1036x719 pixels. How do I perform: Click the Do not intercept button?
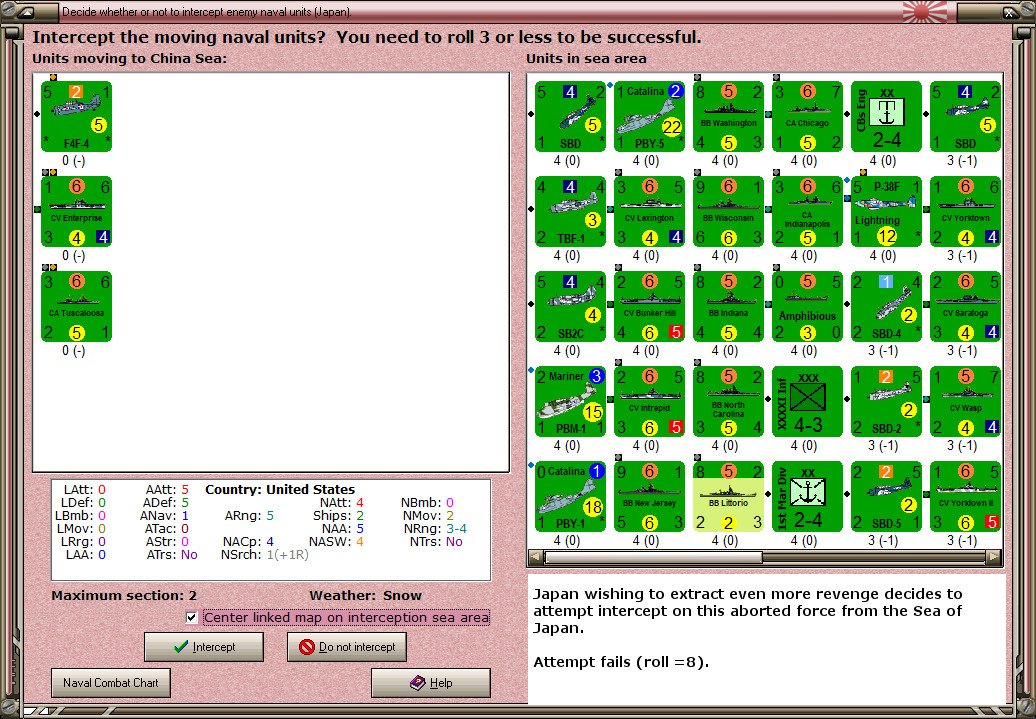347,647
